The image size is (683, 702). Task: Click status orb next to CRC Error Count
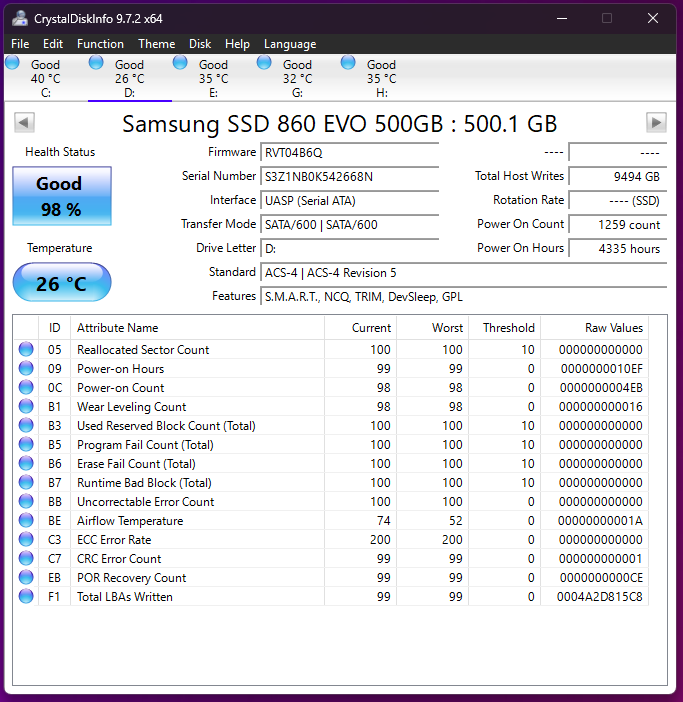tap(26, 559)
